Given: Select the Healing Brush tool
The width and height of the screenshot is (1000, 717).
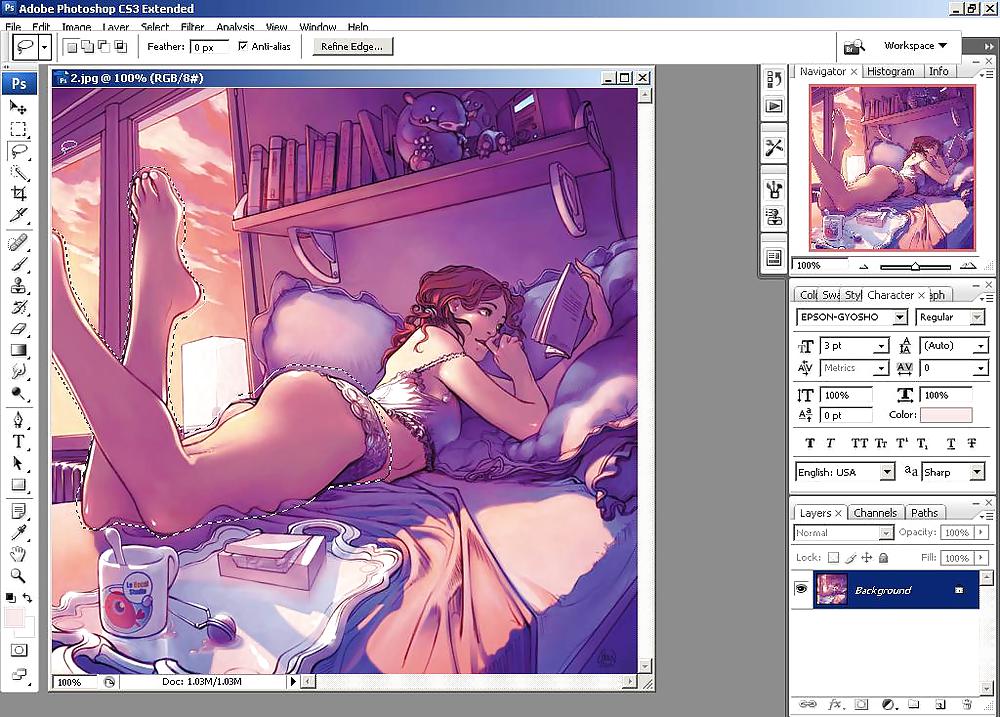Looking at the screenshot, I should point(18,243).
